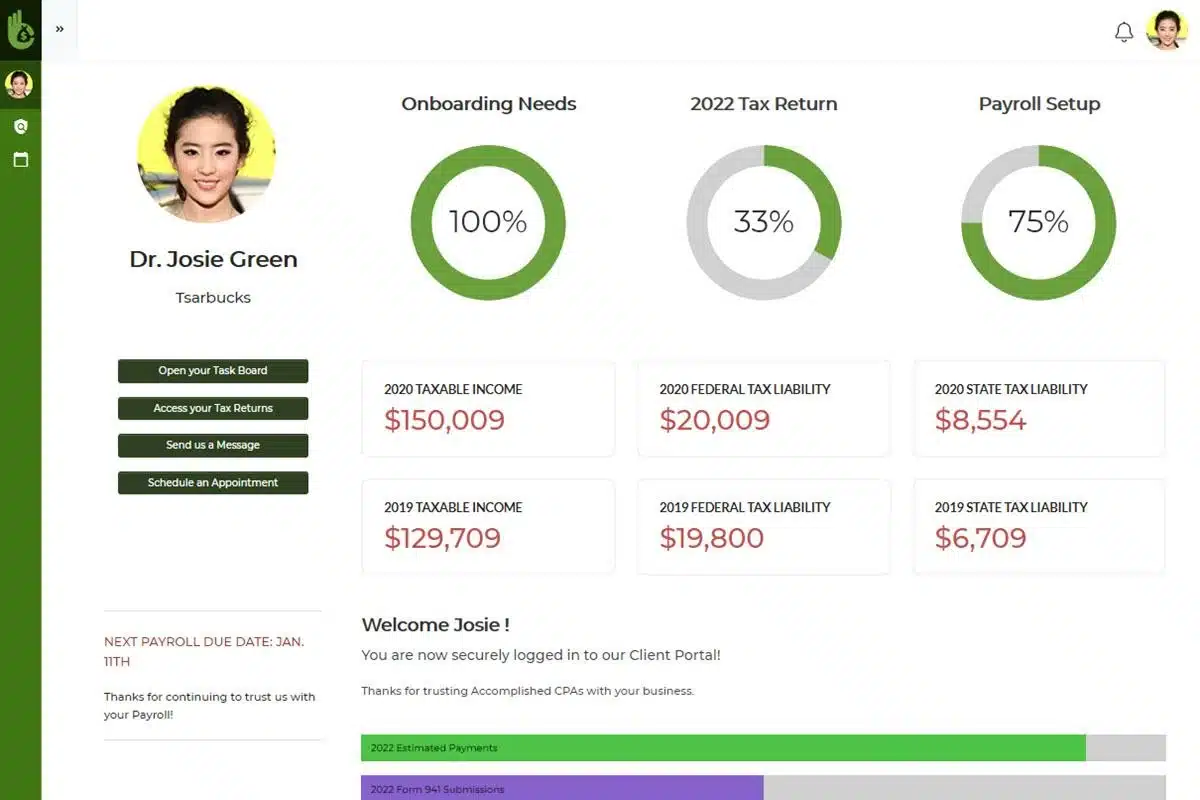Open the 2020 Taxable Income card
The image size is (1200, 800).
click(x=488, y=409)
